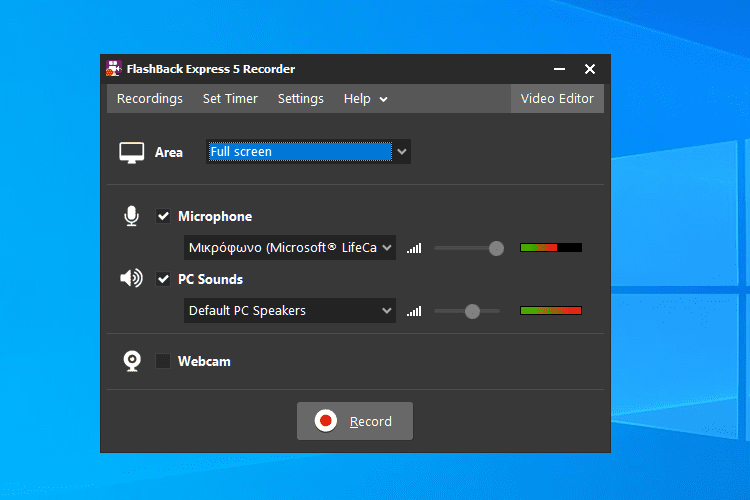Click the microphone icon
This screenshot has width=750, height=500.
pyautogui.click(x=132, y=216)
